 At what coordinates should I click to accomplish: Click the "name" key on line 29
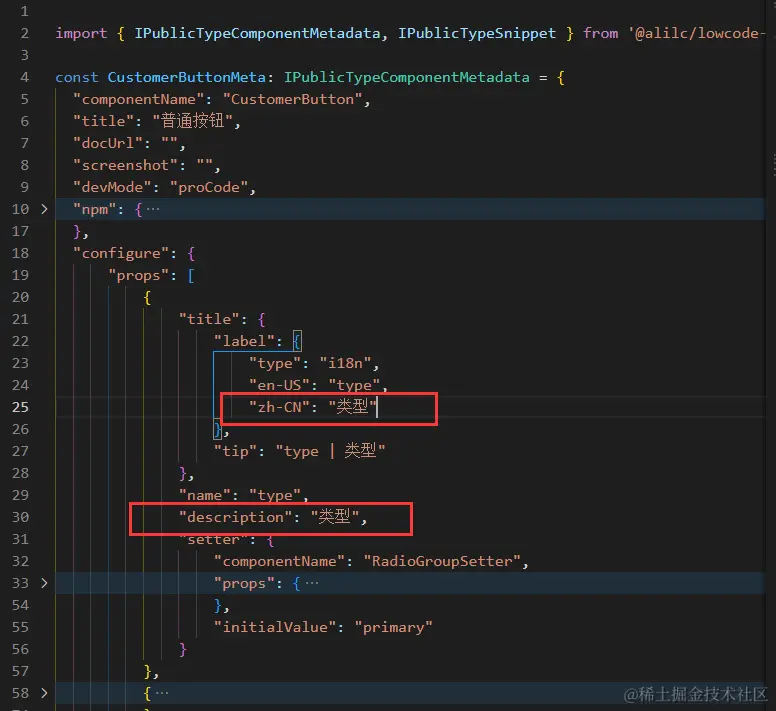click(x=205, y=495)
